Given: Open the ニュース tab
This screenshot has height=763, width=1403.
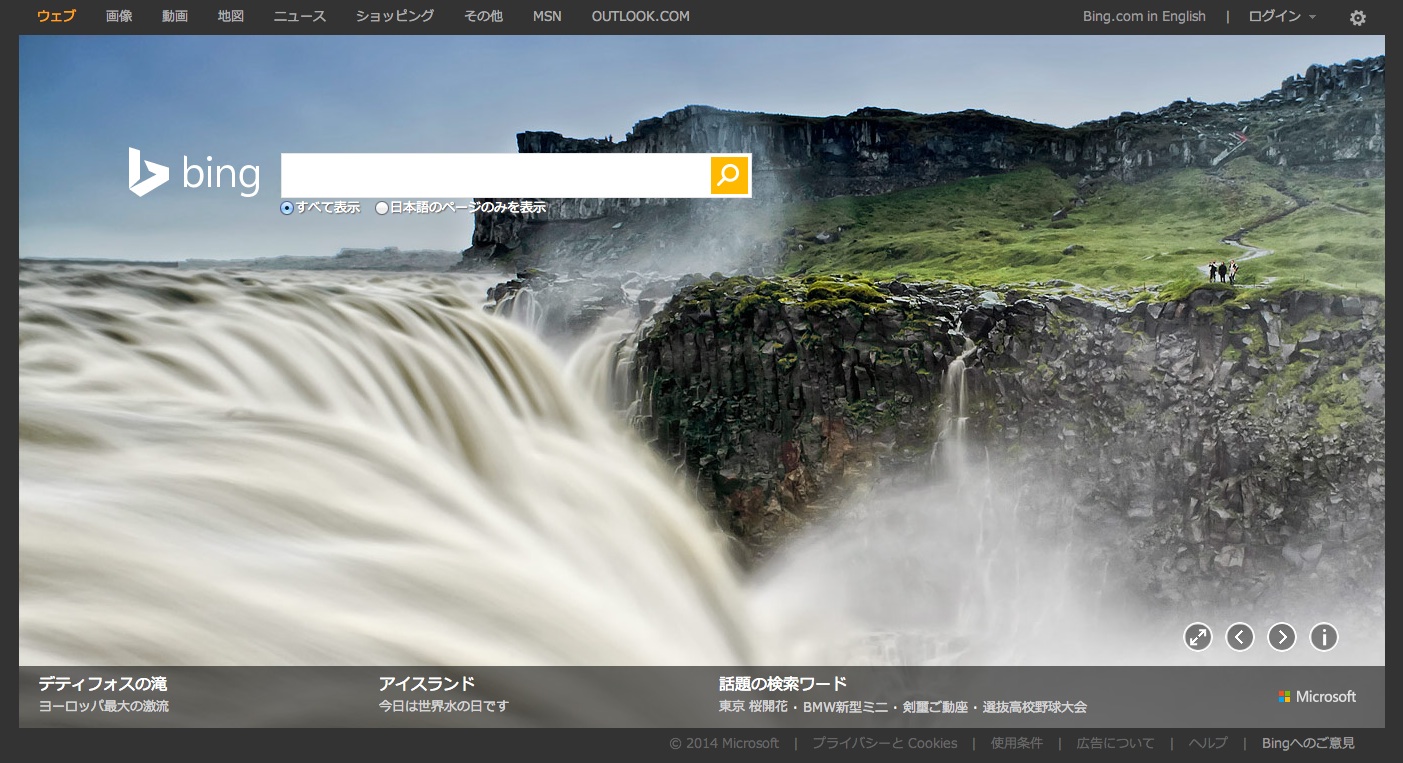Looking at the screenshot, I should (300, 16).
